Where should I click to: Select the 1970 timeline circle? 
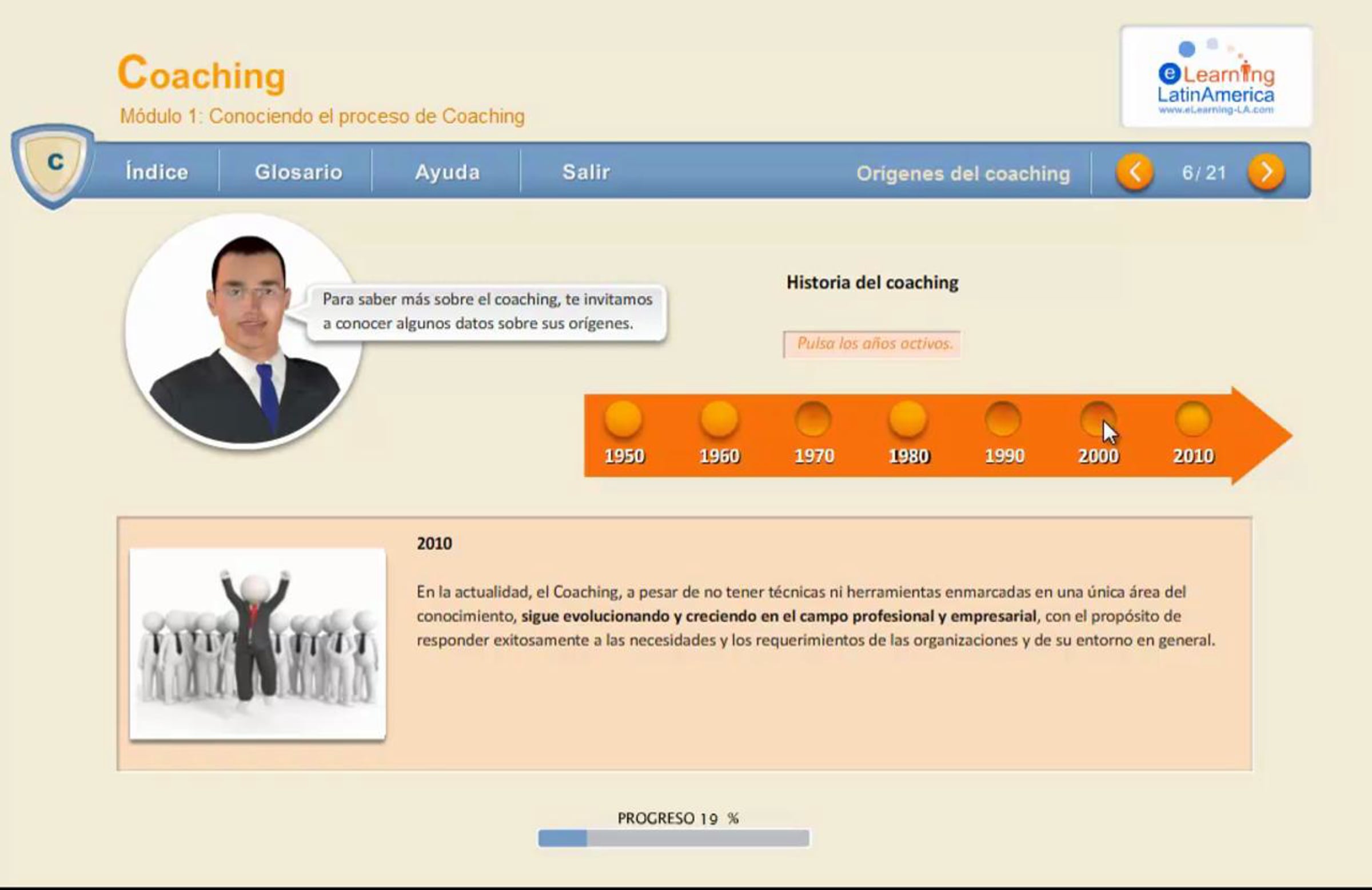(813, 419)
